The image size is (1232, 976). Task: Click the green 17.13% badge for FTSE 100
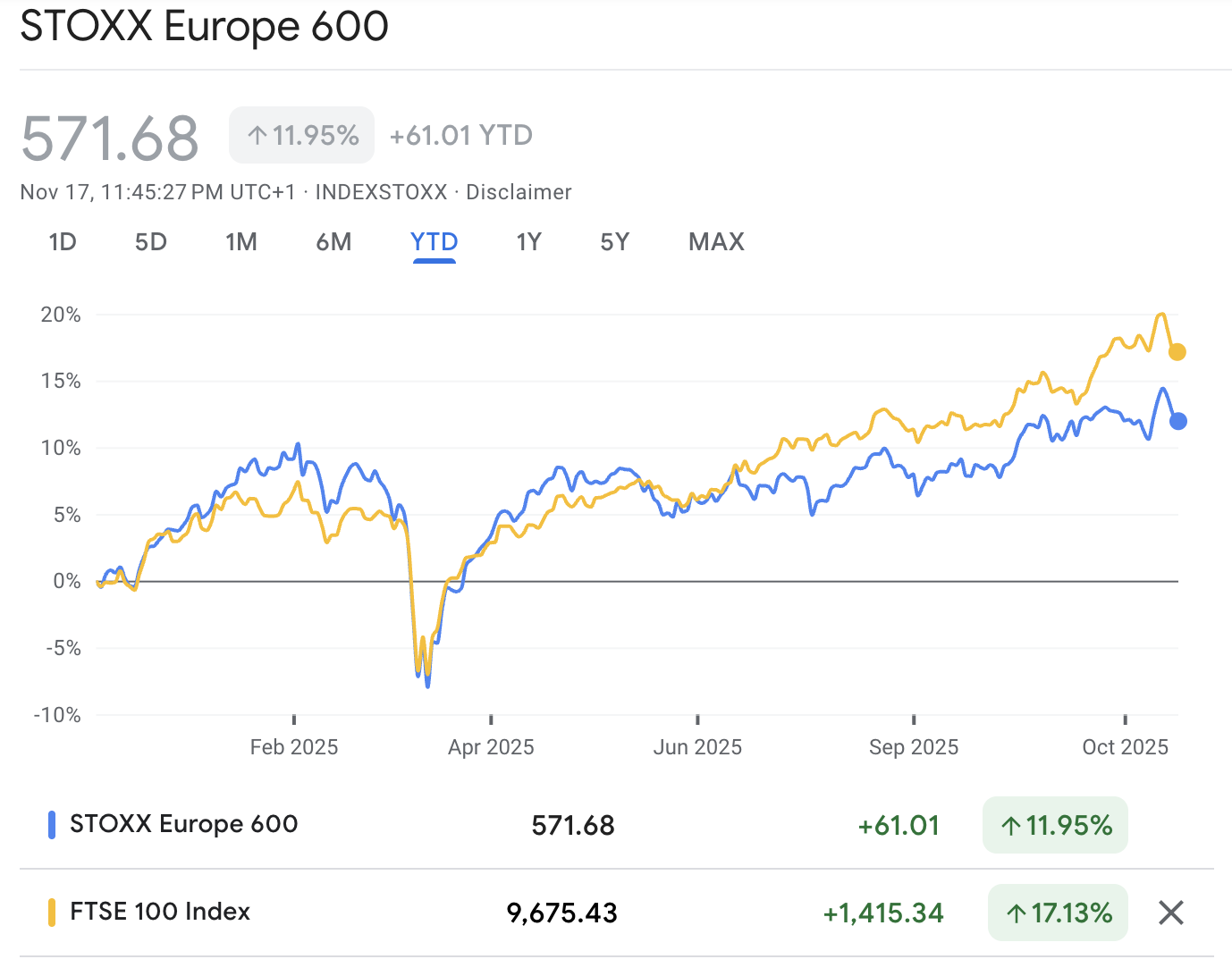(1058, 913)
